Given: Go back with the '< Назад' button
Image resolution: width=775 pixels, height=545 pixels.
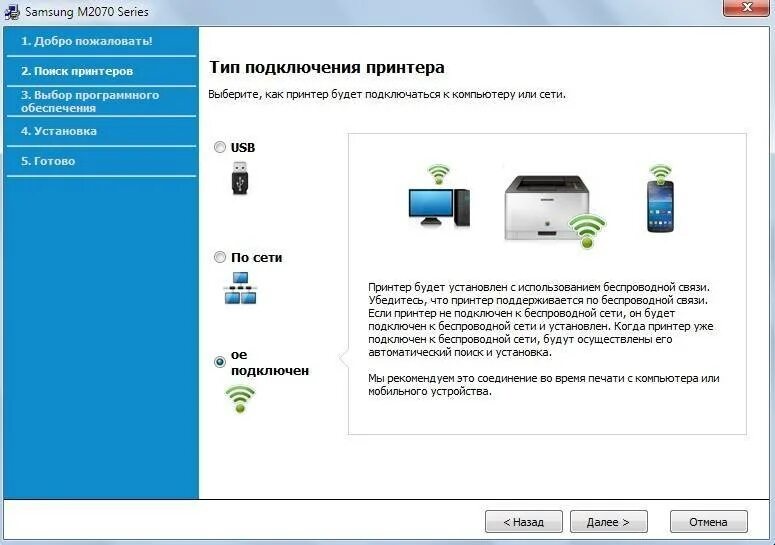Looking at the screenshot, I should [x=524, y=522].
